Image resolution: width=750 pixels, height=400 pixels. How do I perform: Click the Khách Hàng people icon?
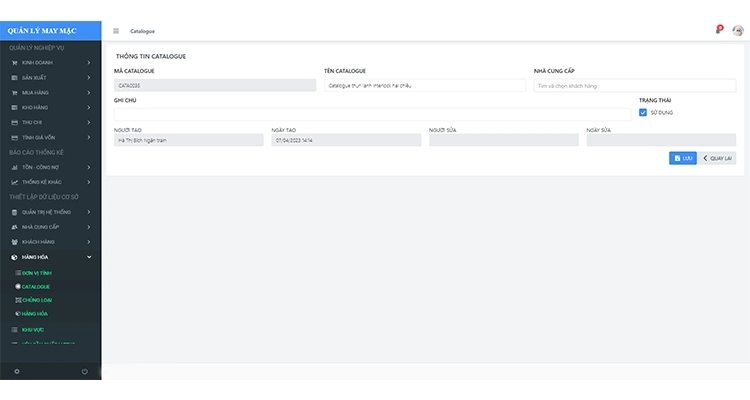click(x=14, y=242)
